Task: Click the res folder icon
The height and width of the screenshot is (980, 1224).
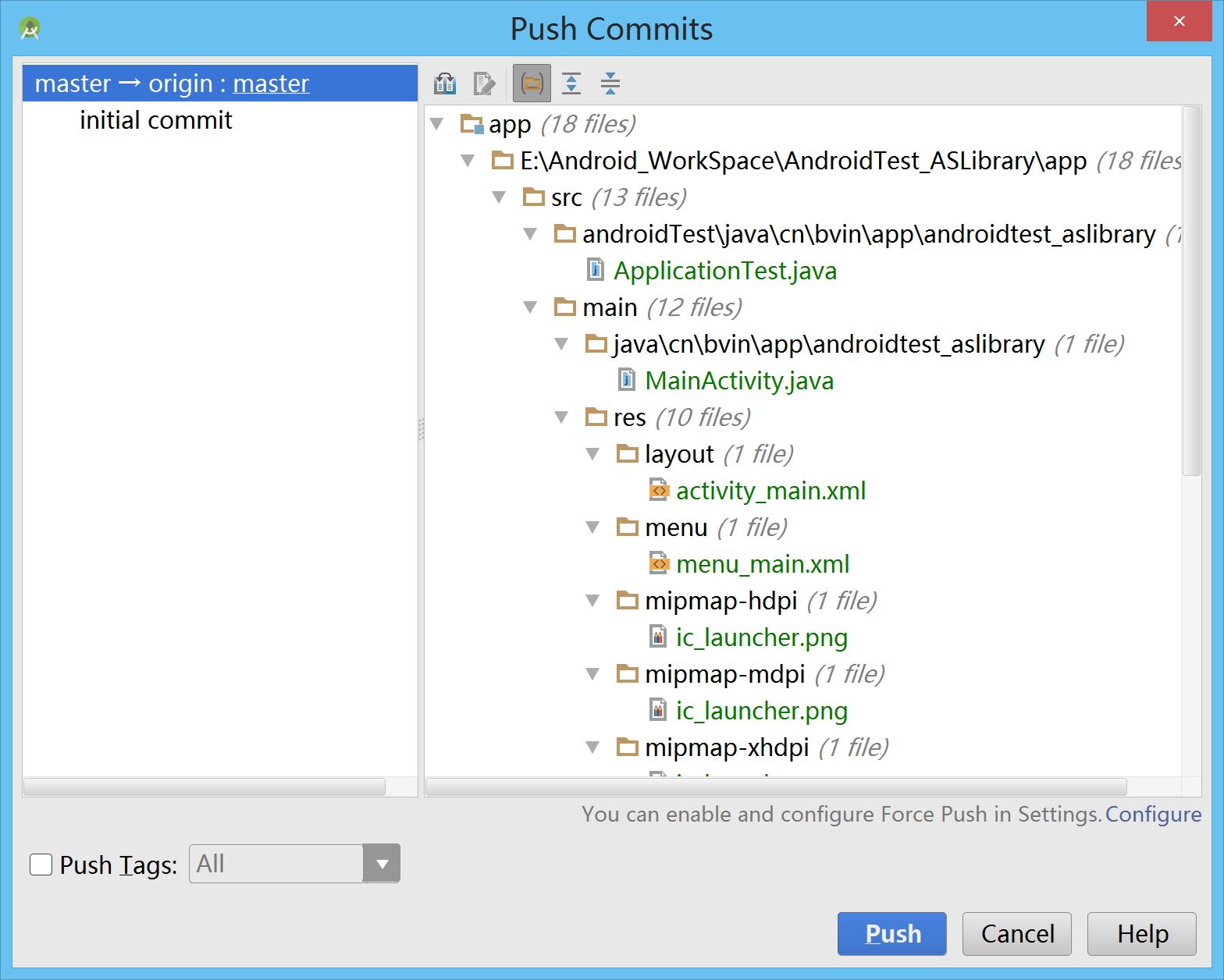Action: point(596,416)
